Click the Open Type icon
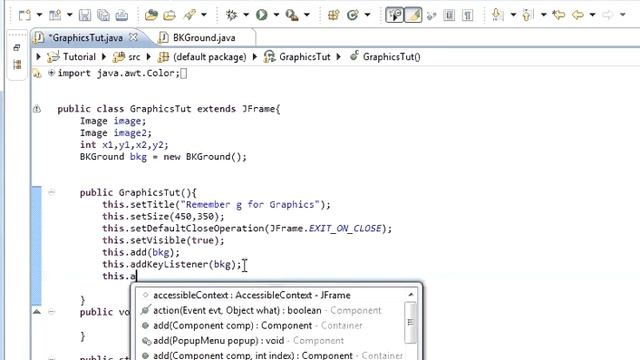The image size is (640, 360). pos(151,15)
